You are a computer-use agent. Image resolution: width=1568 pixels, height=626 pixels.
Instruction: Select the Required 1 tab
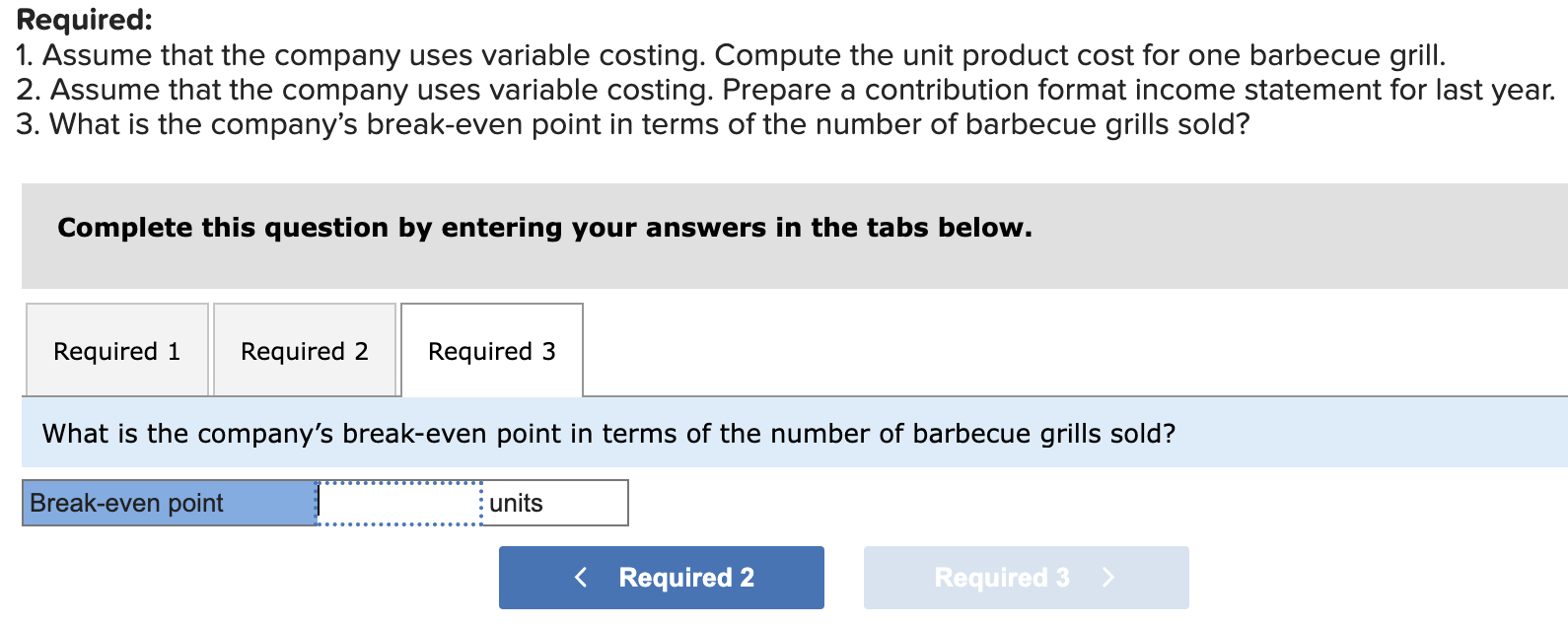pyautogui.click(x=116, y=350)
